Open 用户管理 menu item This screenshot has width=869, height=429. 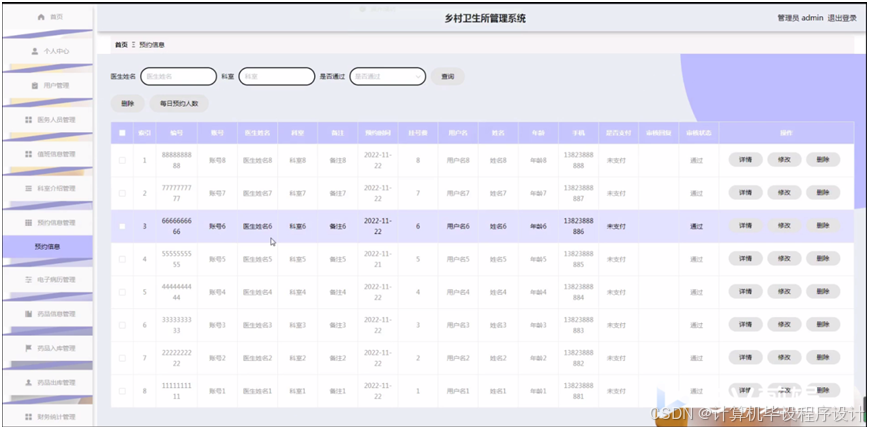click(48, 85)
